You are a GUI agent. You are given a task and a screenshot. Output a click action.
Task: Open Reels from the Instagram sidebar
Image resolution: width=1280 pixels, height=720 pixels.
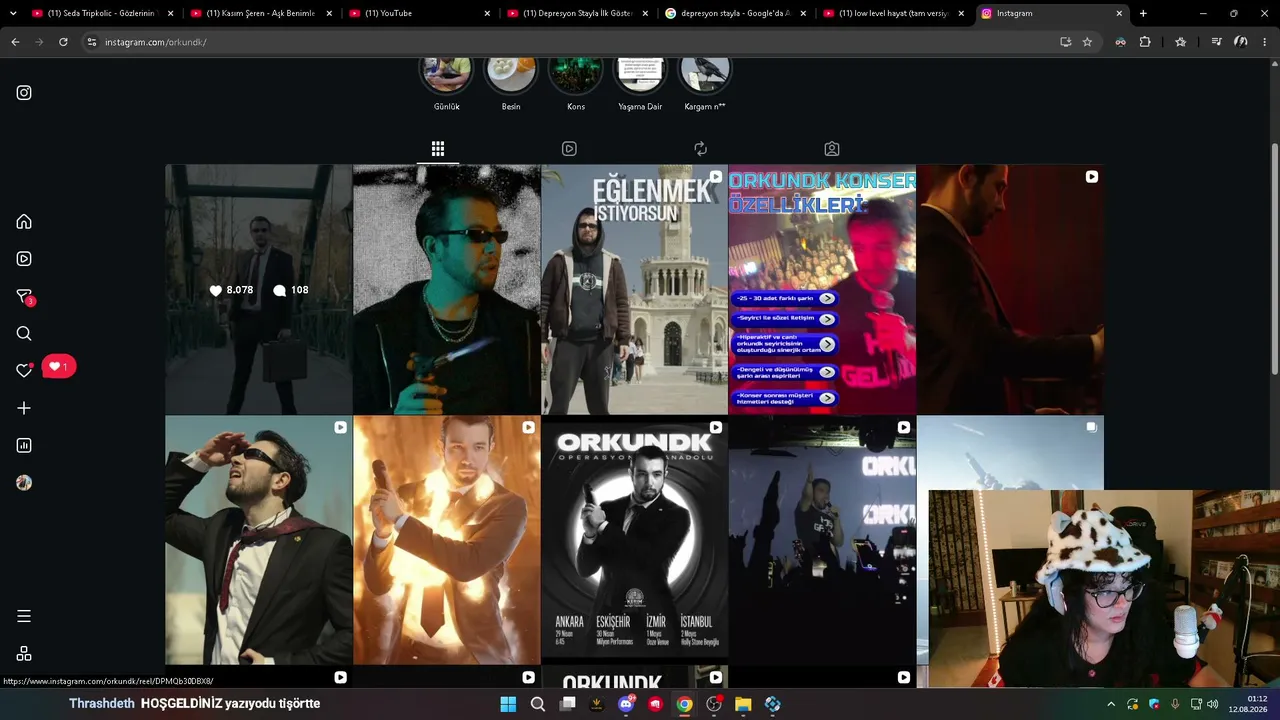(x=24, y=259)
